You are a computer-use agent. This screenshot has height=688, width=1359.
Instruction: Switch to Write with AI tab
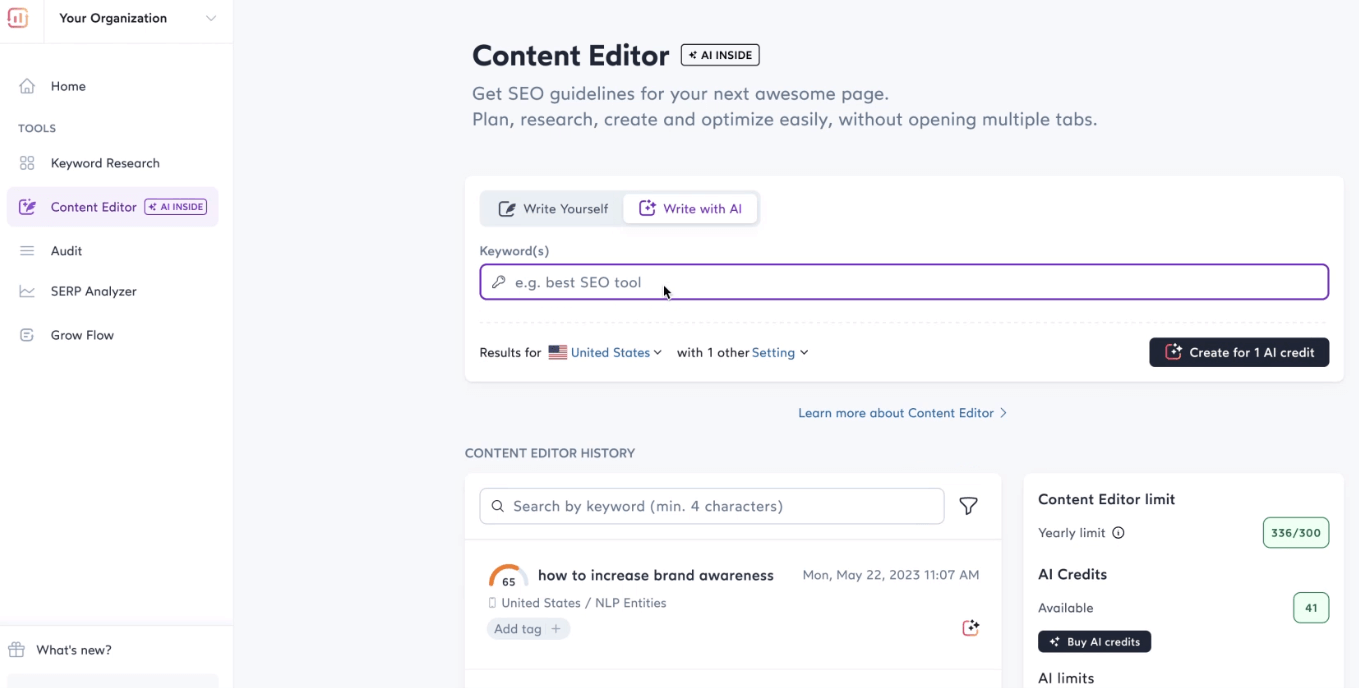(x=691, y=209)
